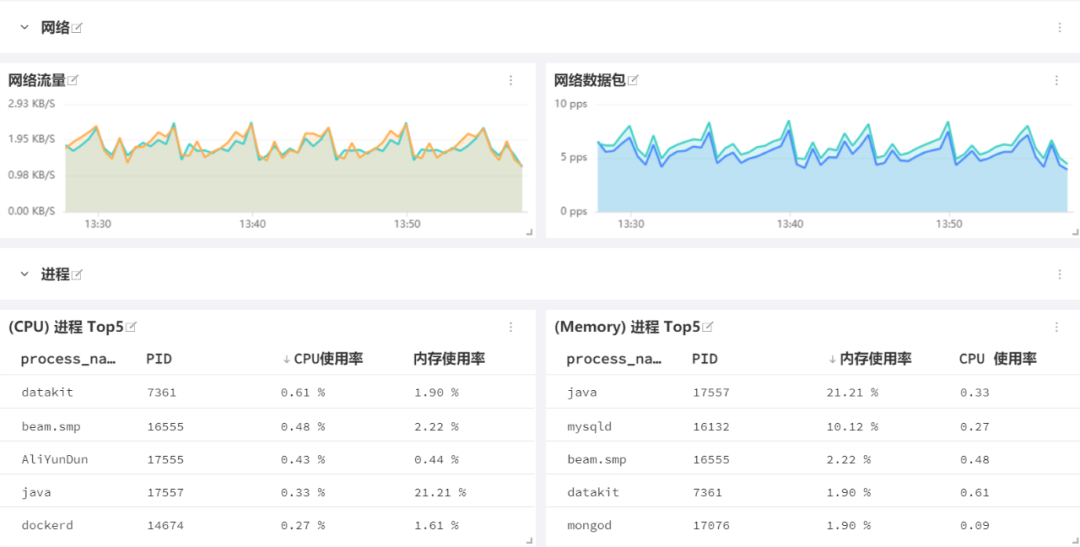The height and width of the screenshot is (547, 1080).
Task: Select datakit row in Memory Top5 table
Action: [x=813, y=493]
